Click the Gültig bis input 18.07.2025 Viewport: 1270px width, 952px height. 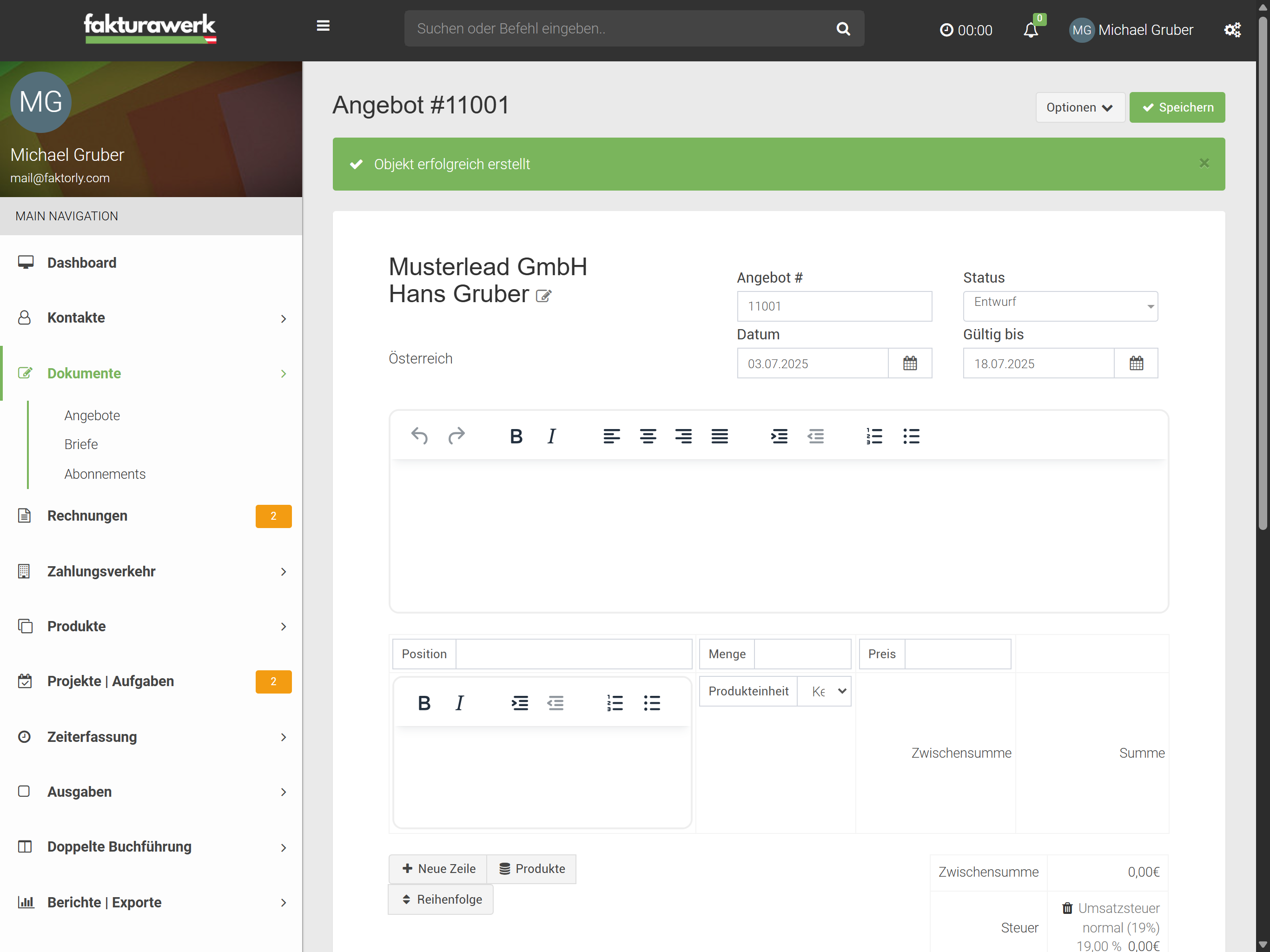(x=1038, y=364)
